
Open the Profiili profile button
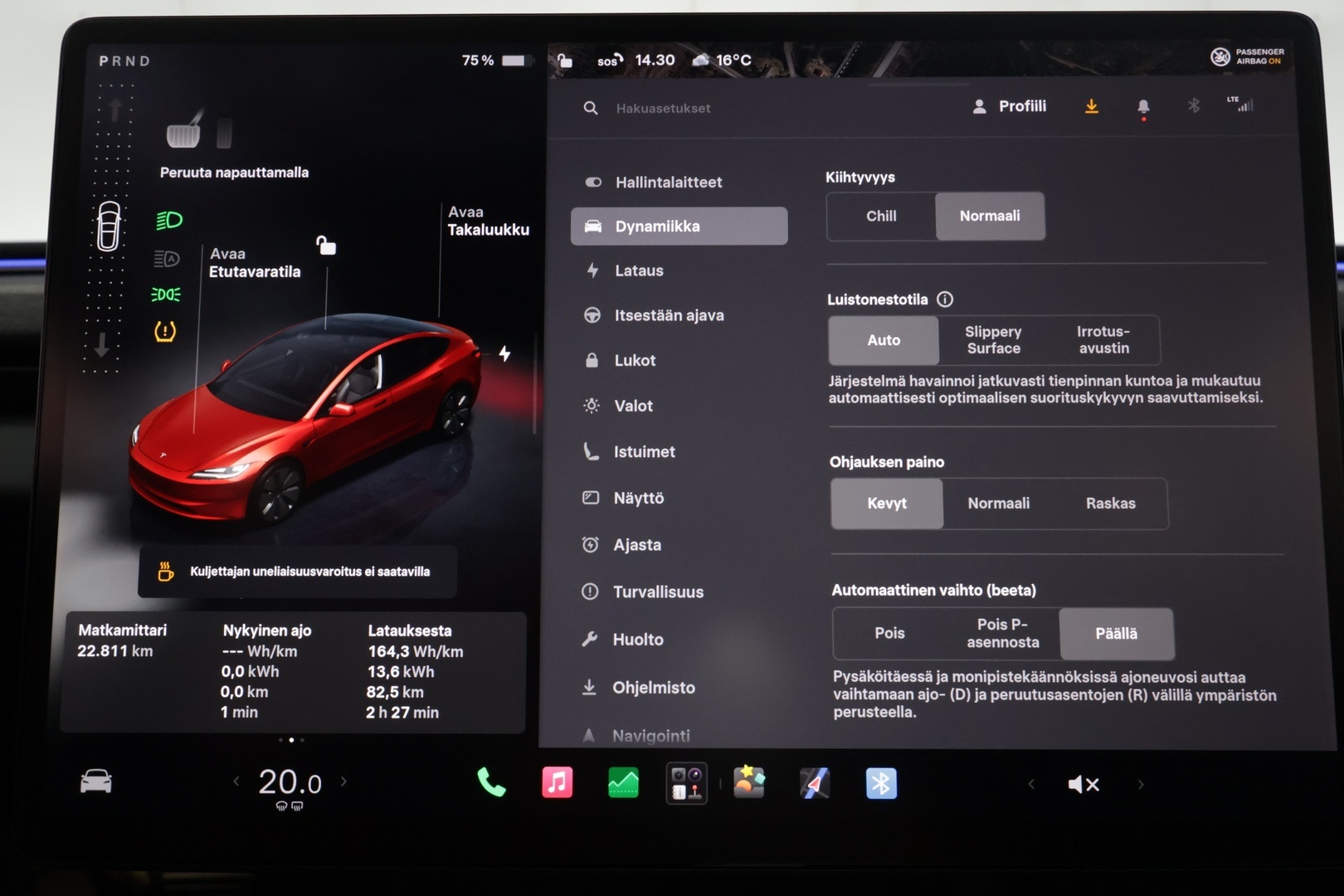[1009, 106]
